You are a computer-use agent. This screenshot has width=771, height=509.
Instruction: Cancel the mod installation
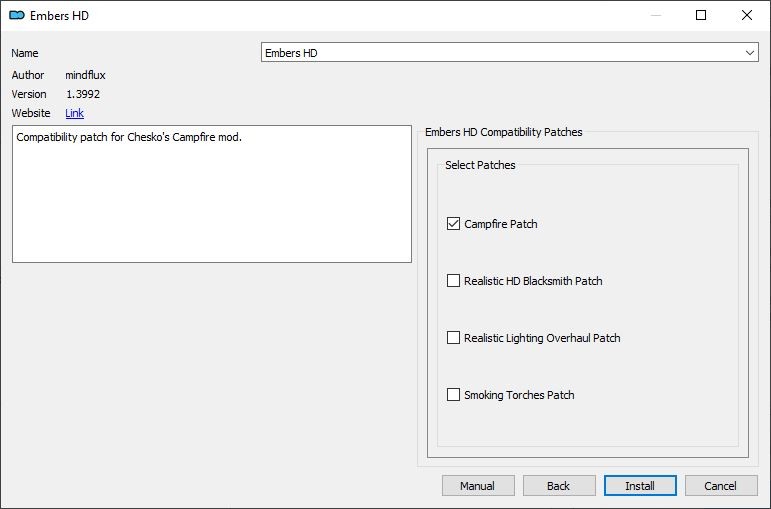(721, 486)
